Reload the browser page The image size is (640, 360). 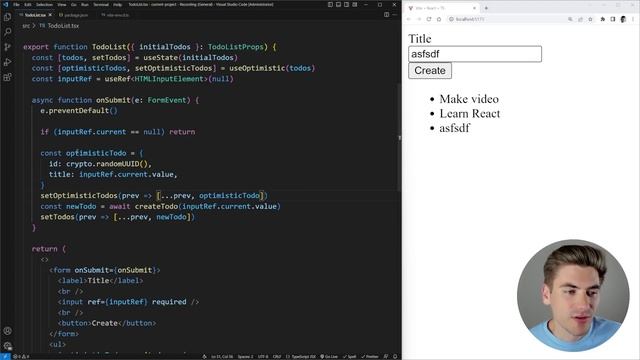(429, 19)
